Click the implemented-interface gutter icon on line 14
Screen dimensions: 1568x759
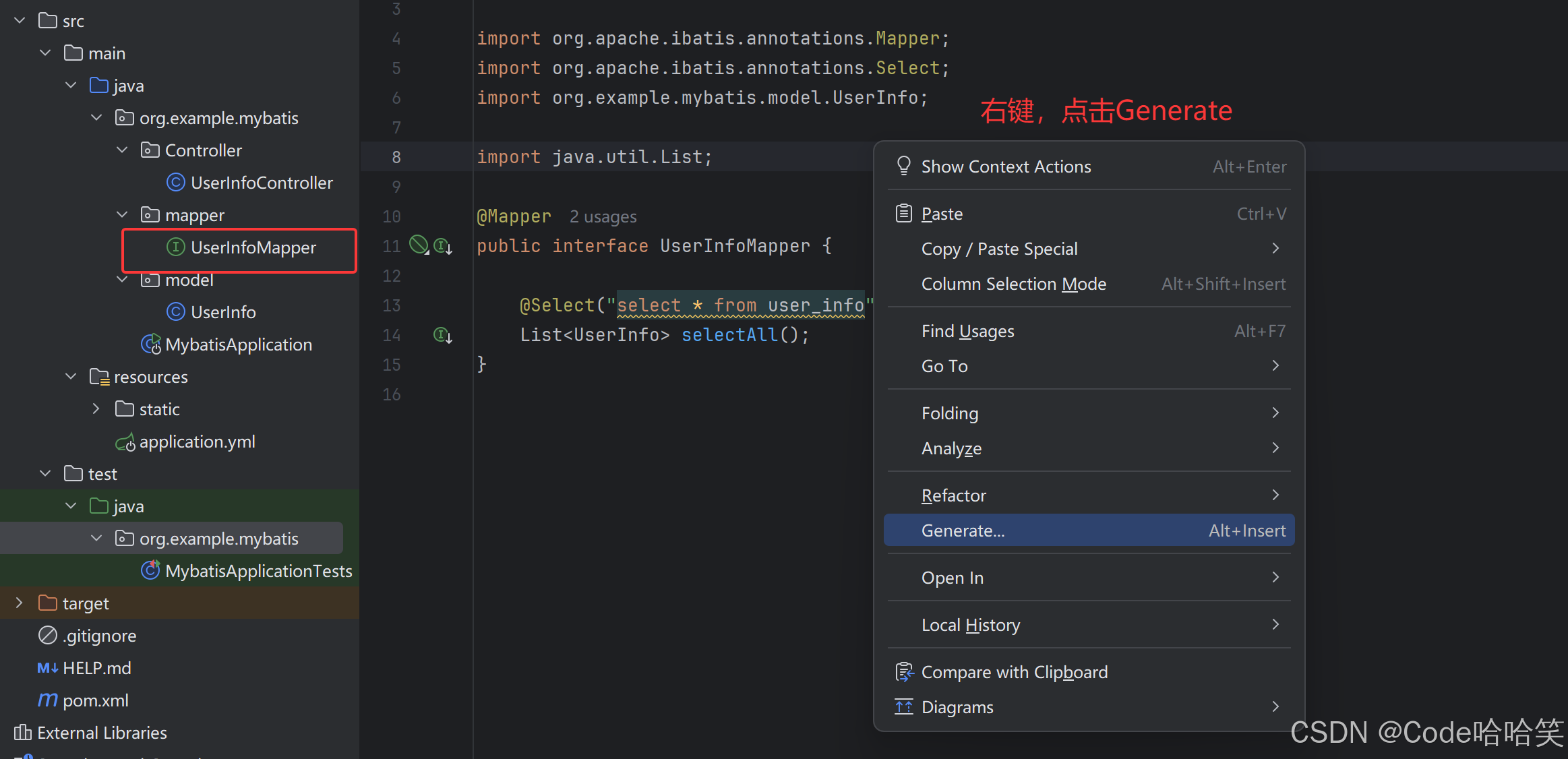[x=442, y=335]
